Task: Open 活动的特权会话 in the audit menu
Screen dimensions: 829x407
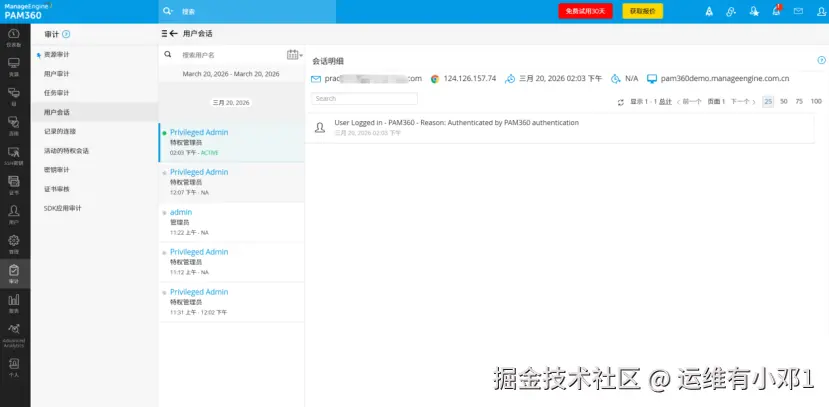Action: click(66, 151)
